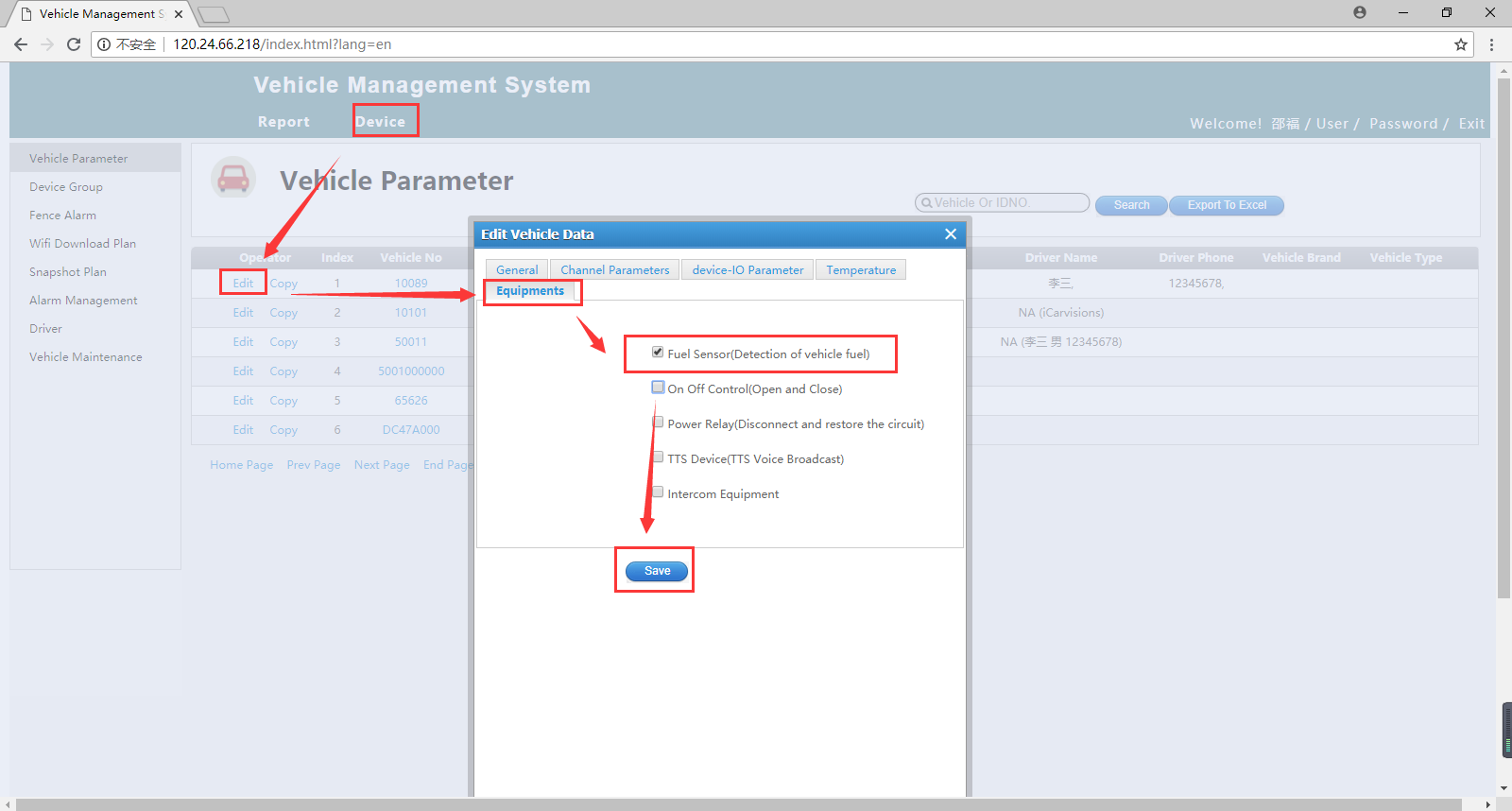Image resolution: width=1512 pixels, height=811 pixels.
Task: Save the vehicle data
Action: [x=657, y=571]
